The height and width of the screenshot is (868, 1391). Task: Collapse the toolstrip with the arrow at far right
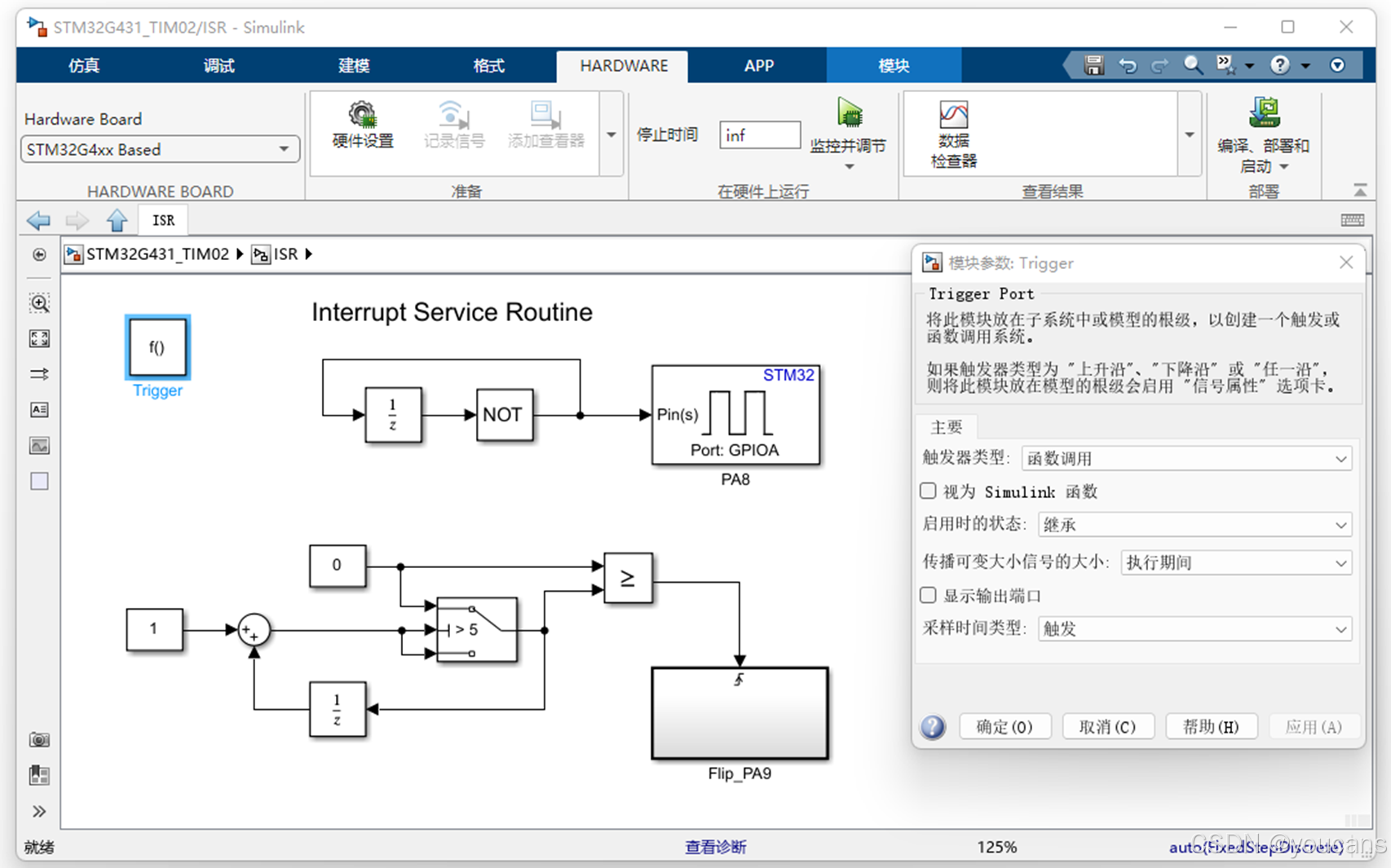coord(1360,190)
